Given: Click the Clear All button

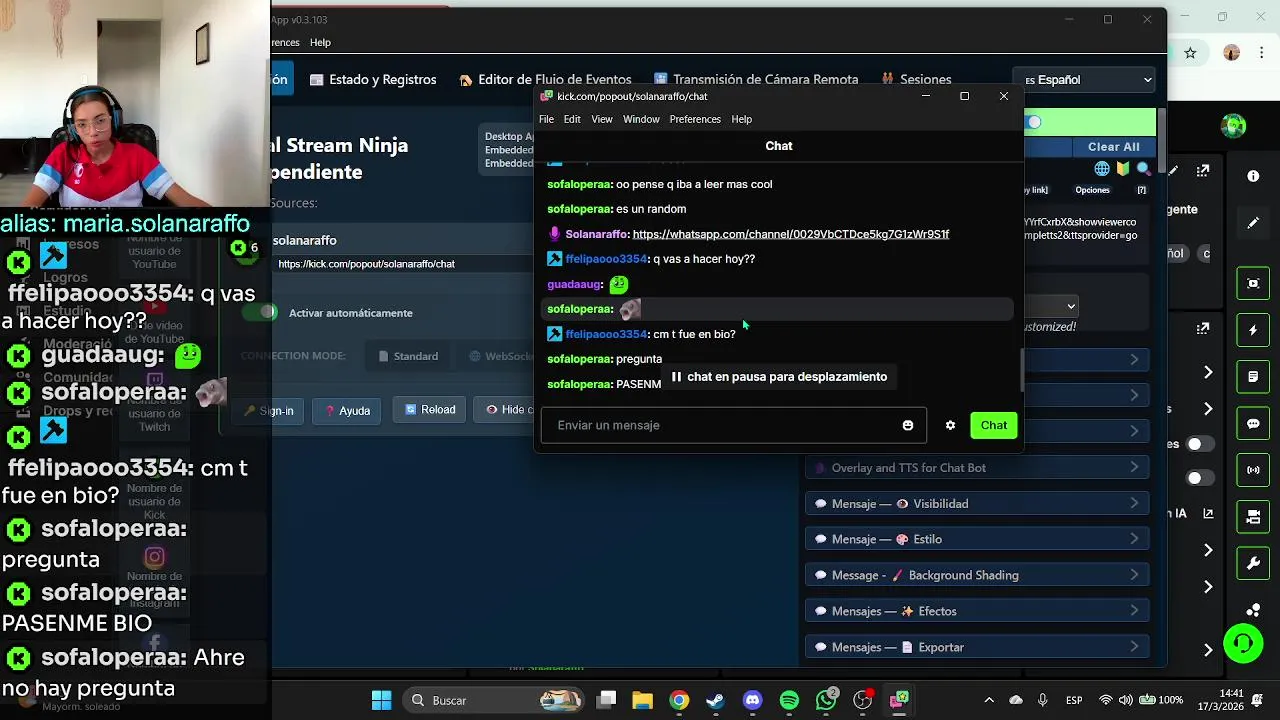Looking at the screenshot, I should coord(1113,146).
